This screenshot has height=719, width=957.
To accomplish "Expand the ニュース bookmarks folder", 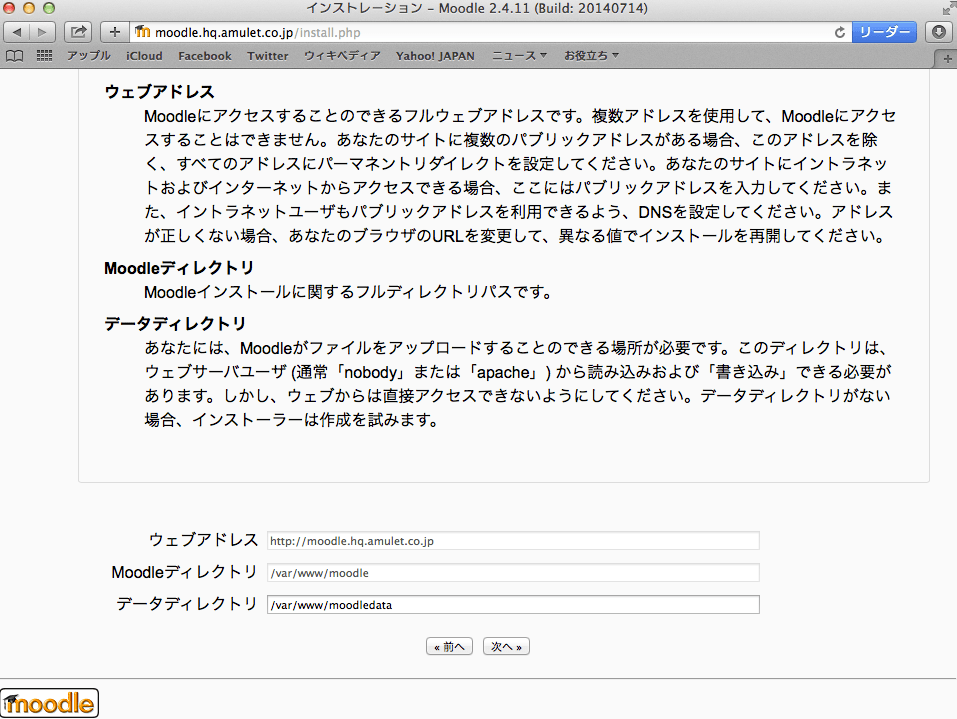I will click(519, 56).
